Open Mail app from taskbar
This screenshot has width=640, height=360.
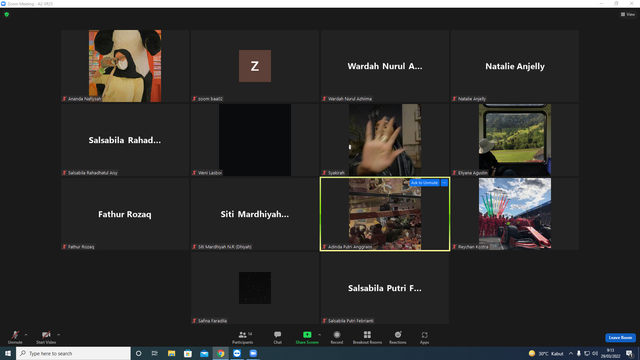pyautogui.click(x=204, y=353)
